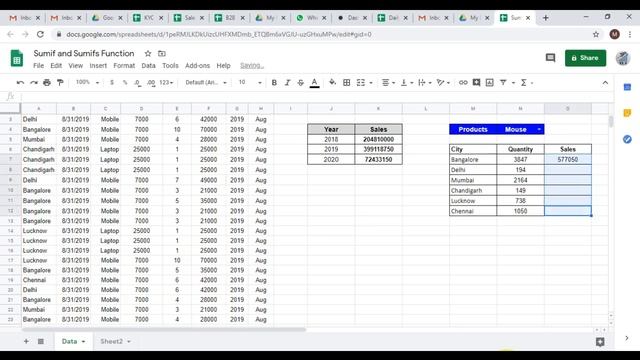Open text rotation options

[443, 83]
